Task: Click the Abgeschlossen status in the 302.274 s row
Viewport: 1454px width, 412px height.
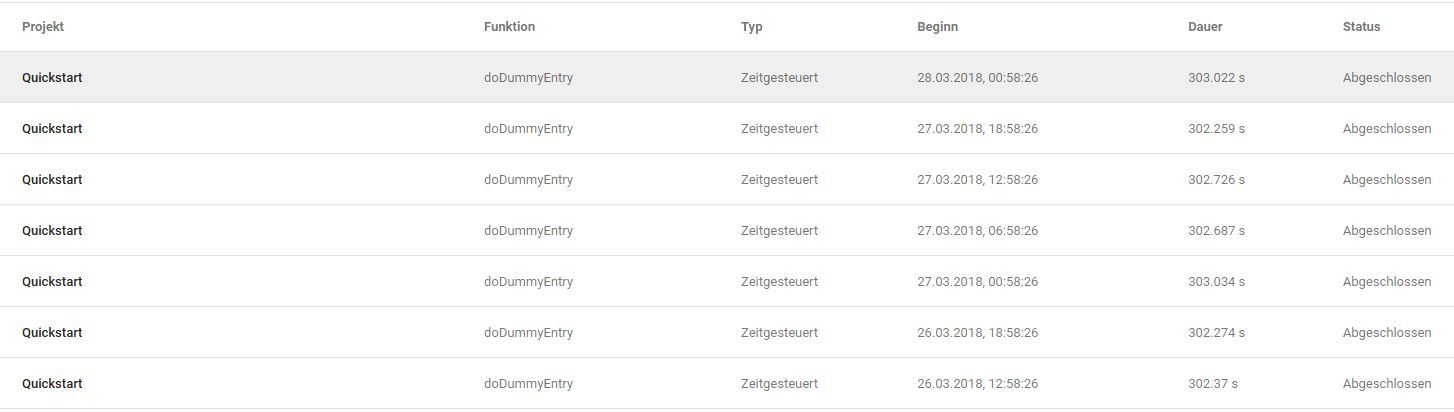Action: tap(1387, 333)
